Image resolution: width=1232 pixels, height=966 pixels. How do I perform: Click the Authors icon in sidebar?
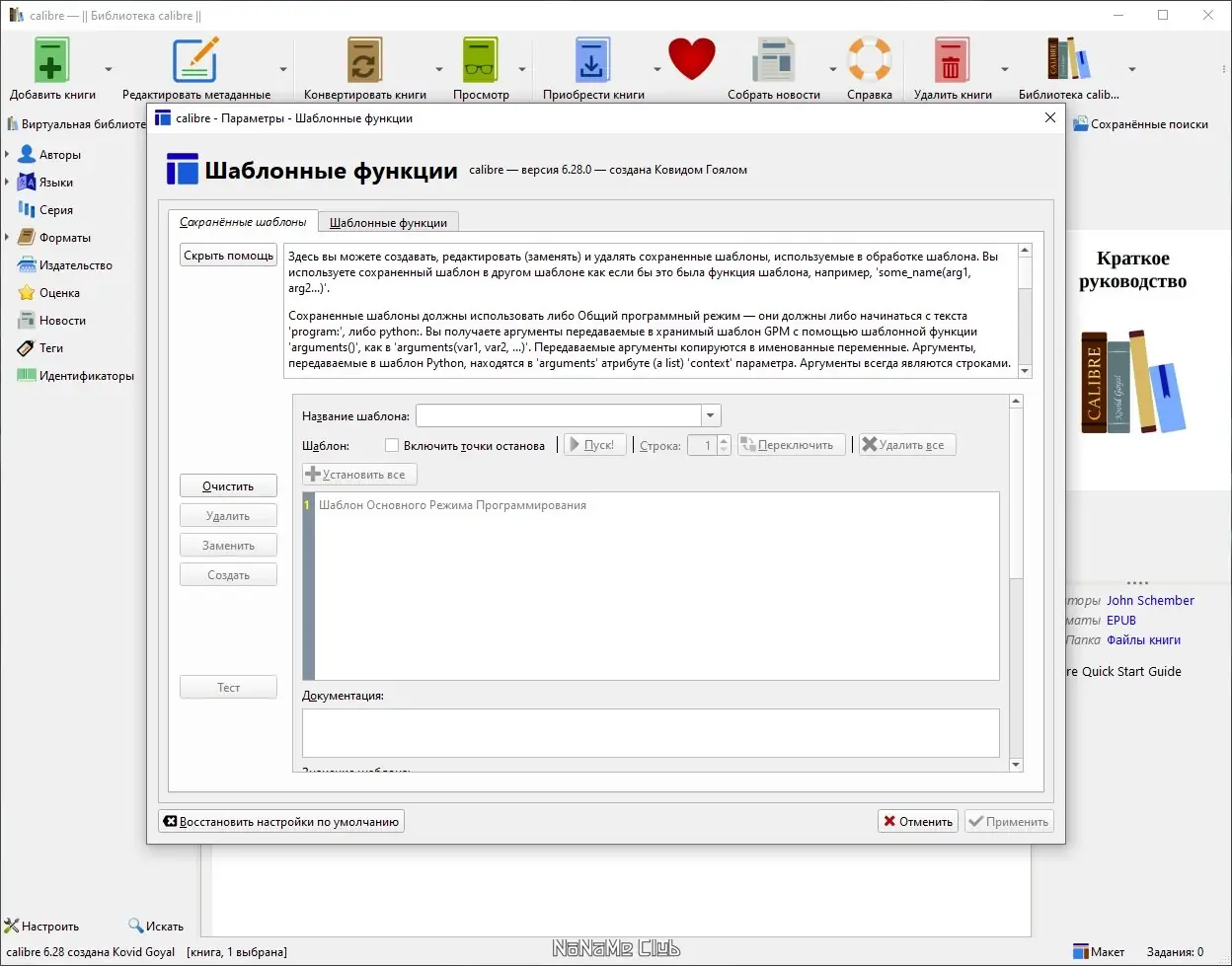click(x=26, y=155)
